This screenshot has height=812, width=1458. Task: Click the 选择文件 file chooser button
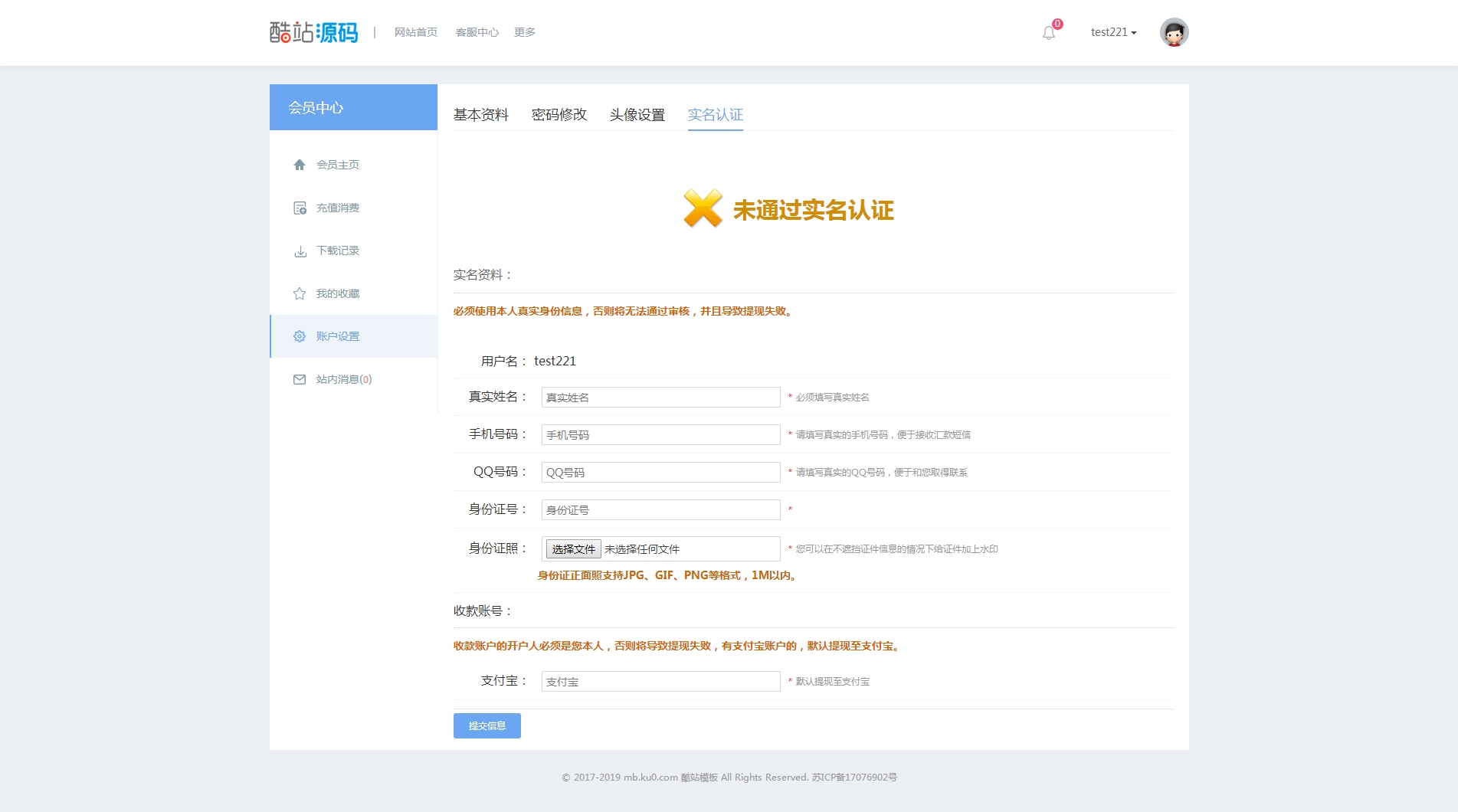click(573, 549)
